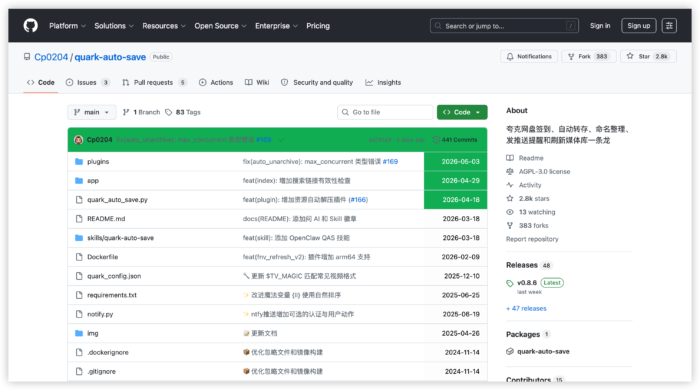700x390 pixels.
Task: Switch to the Wiki tab
Action: (257, 83)
